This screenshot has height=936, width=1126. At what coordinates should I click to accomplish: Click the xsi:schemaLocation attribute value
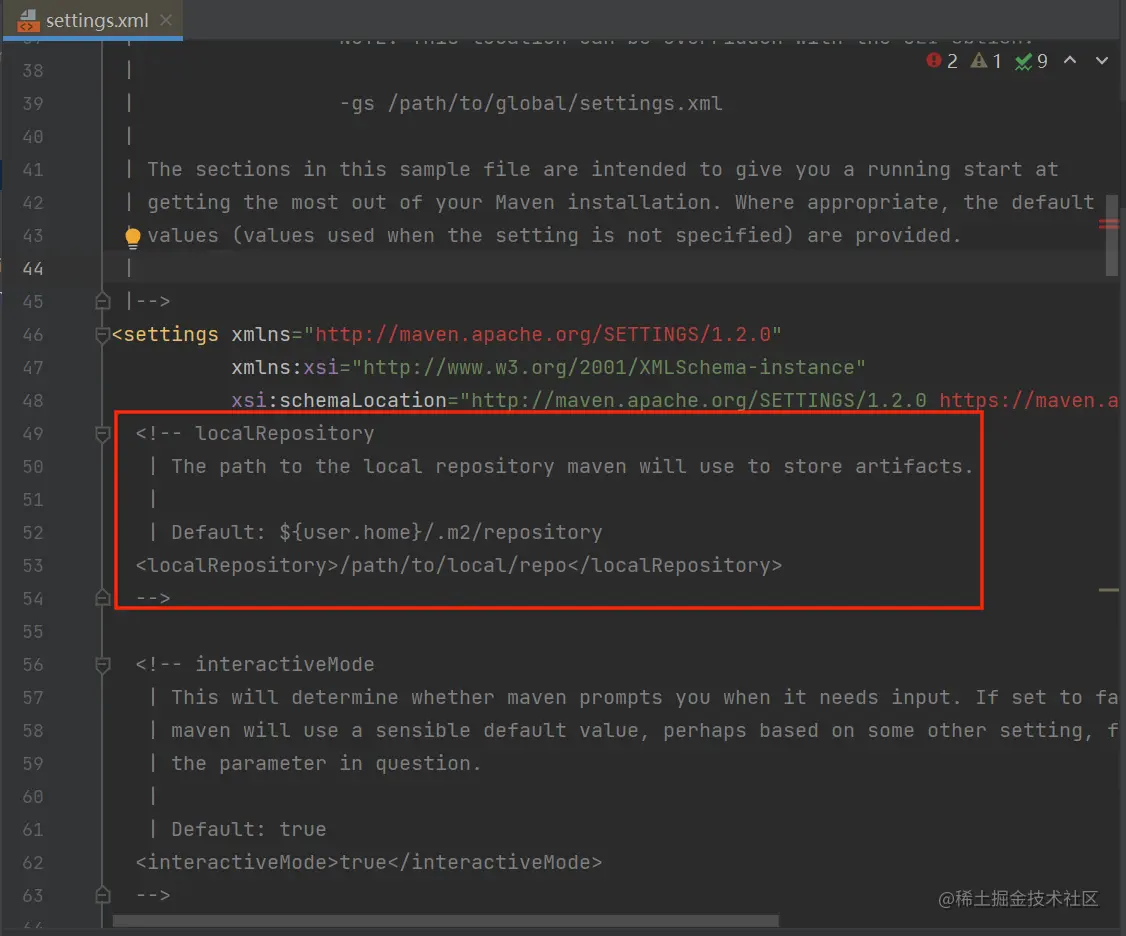[788, 401]
